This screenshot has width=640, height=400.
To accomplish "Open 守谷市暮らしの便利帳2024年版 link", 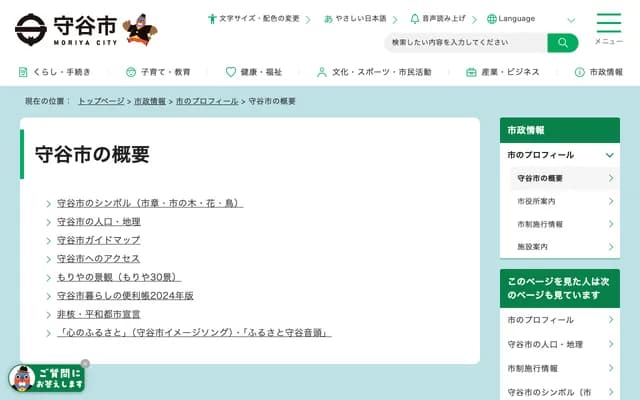I will point(125,296).
